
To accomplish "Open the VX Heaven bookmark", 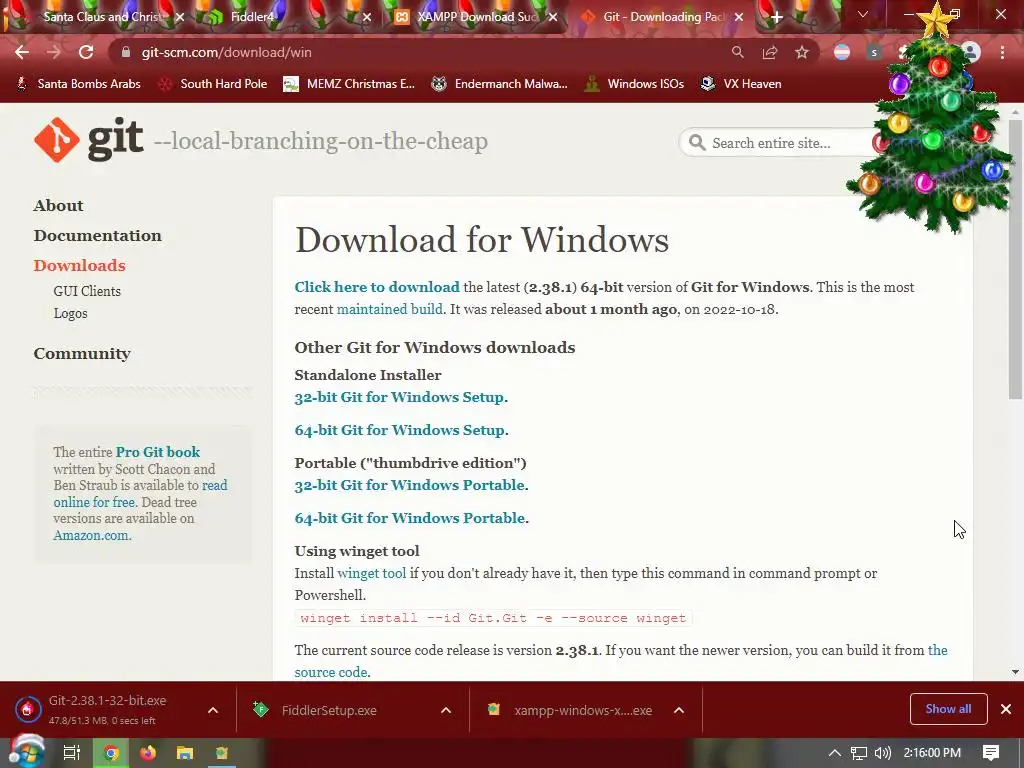I will pos(741,84).
